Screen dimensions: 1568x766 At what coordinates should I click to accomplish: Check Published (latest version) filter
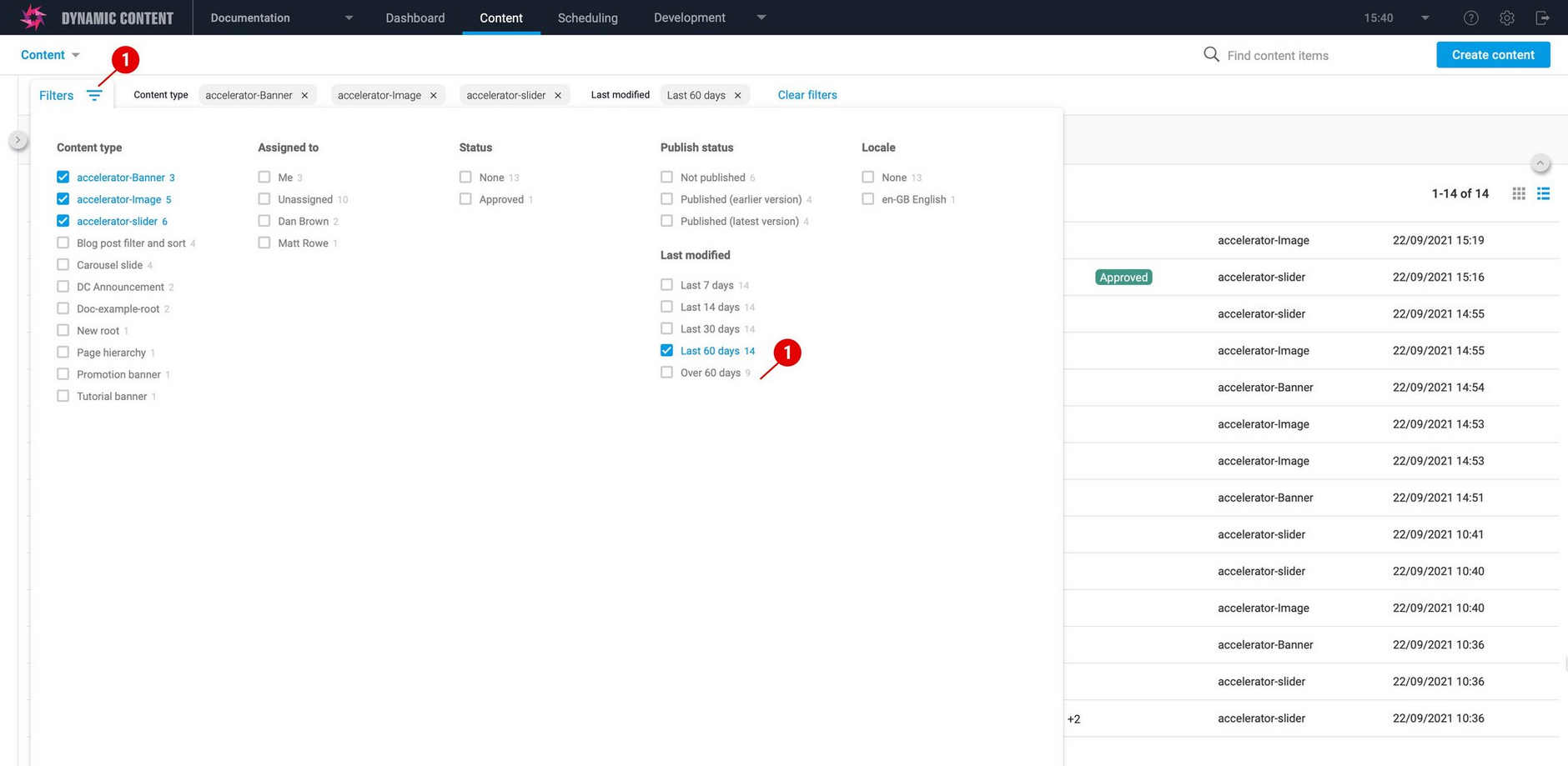point(666,221)
